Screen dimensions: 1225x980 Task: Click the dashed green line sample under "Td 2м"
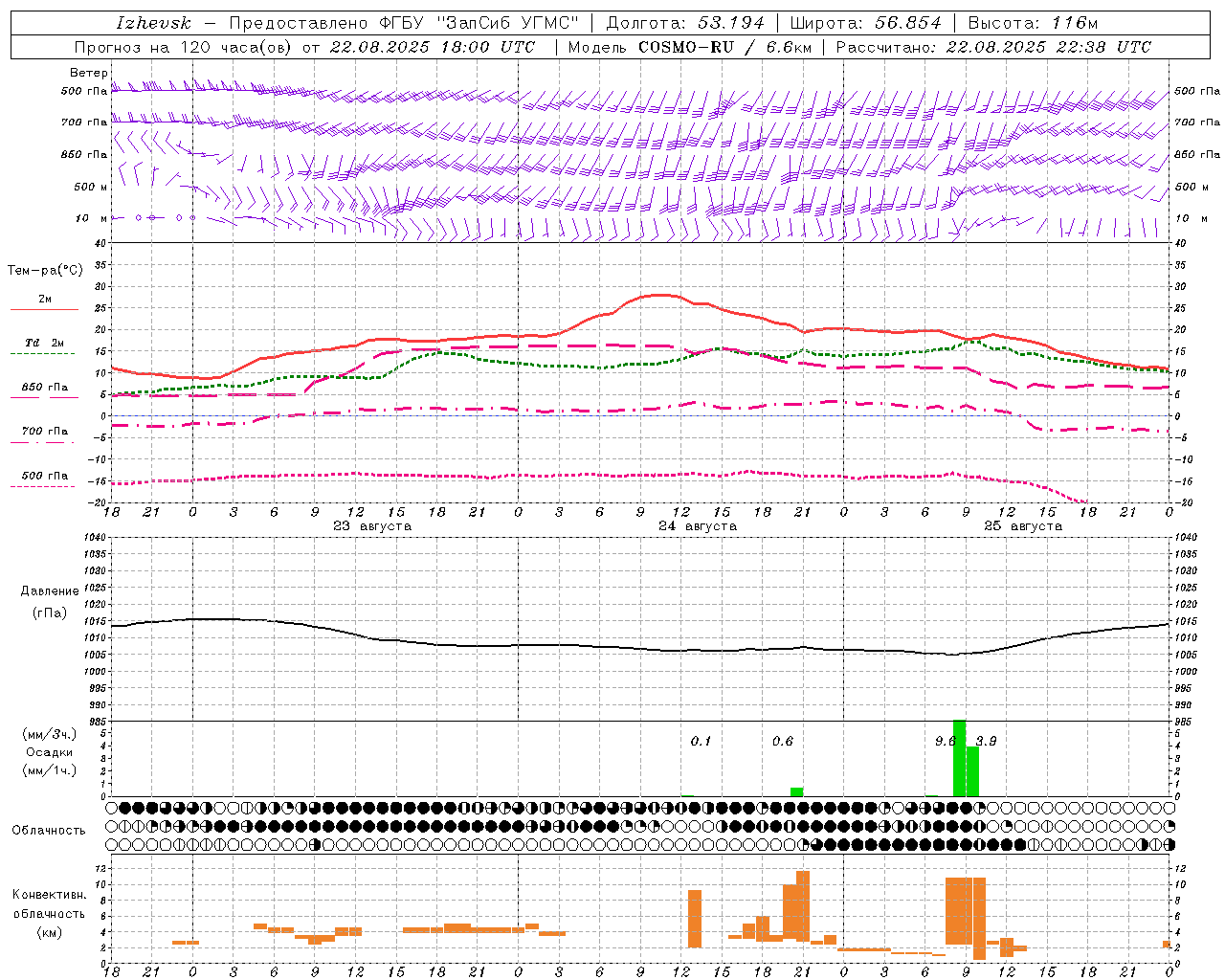42,354
